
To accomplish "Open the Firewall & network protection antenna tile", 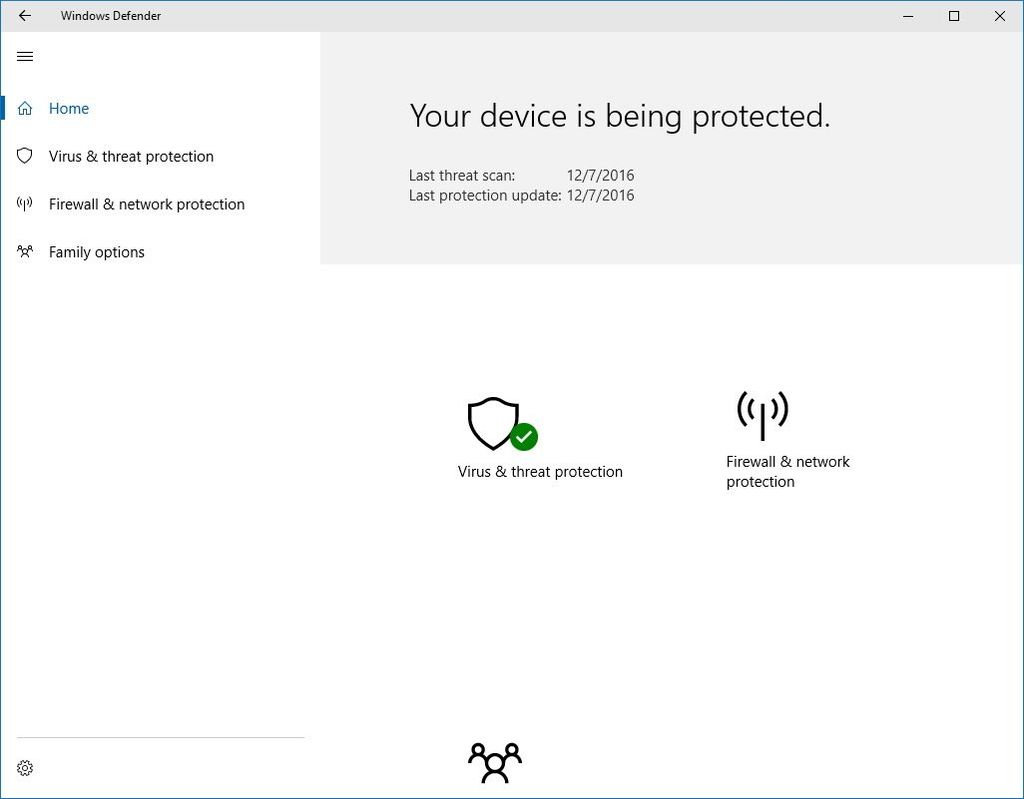I will click(x=761, y=414).
